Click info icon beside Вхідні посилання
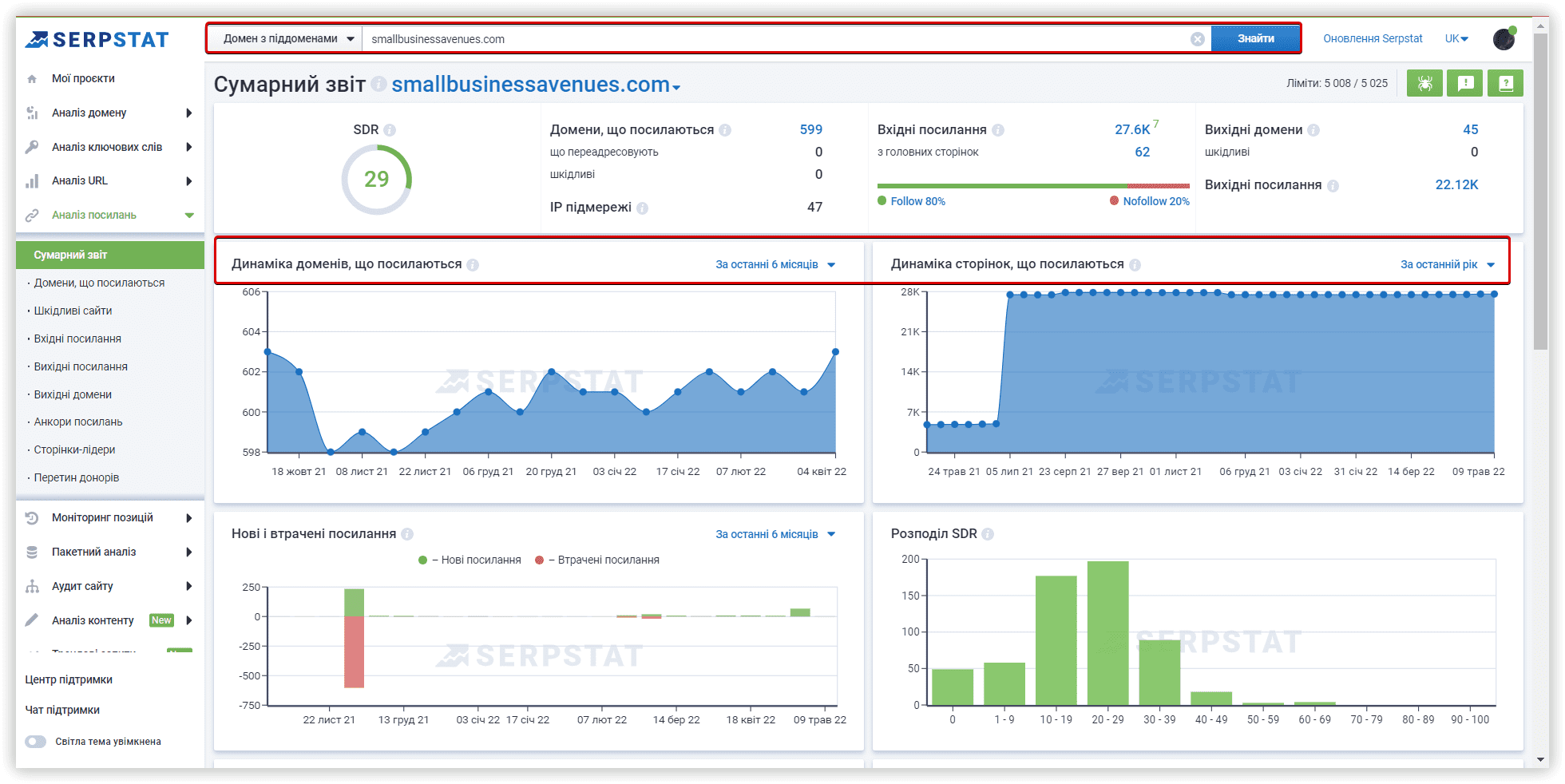Image resolution: width=1565 pixels, height=784 pixels. coord(998,130)
